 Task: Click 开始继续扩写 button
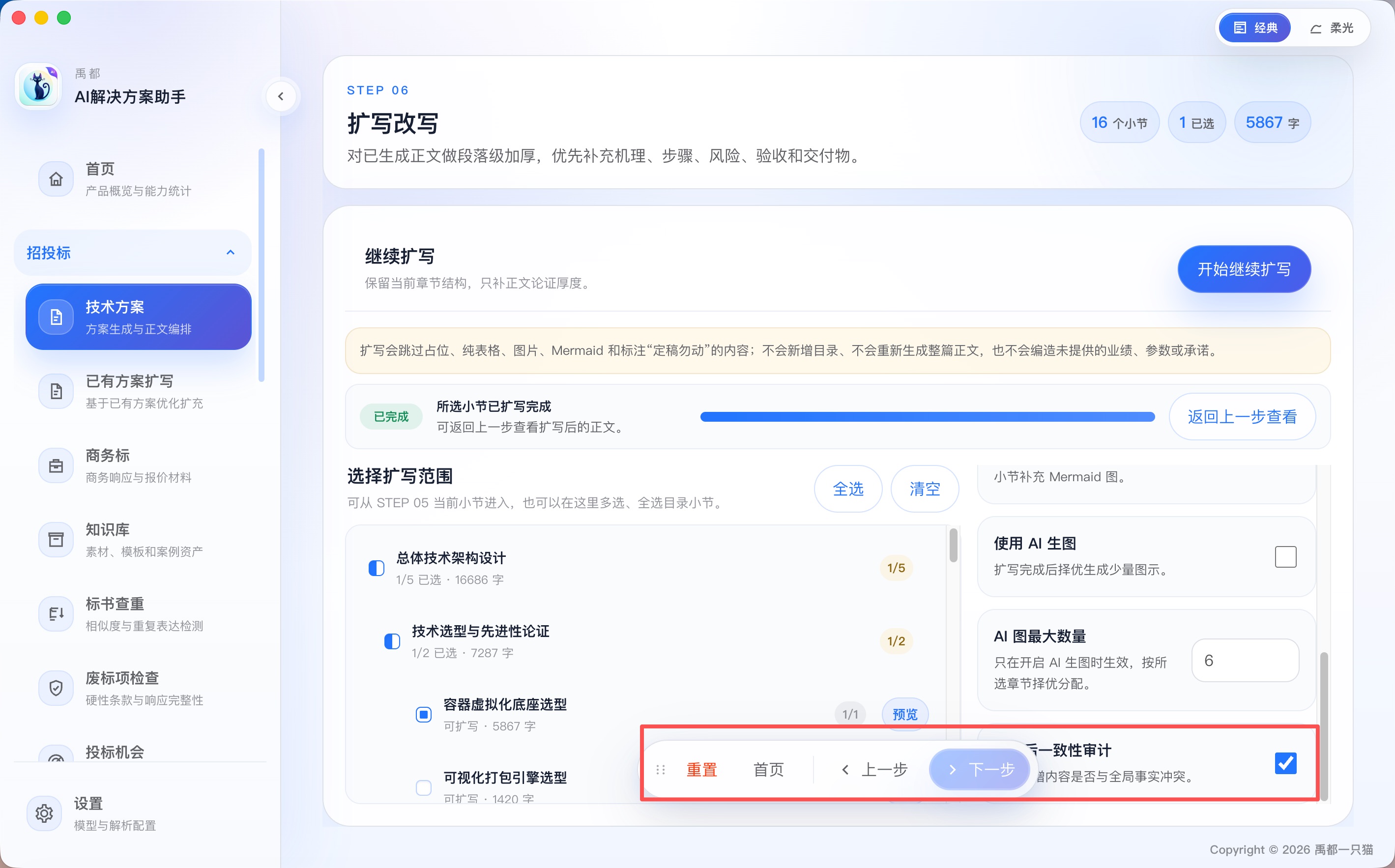pos(1244,269)
